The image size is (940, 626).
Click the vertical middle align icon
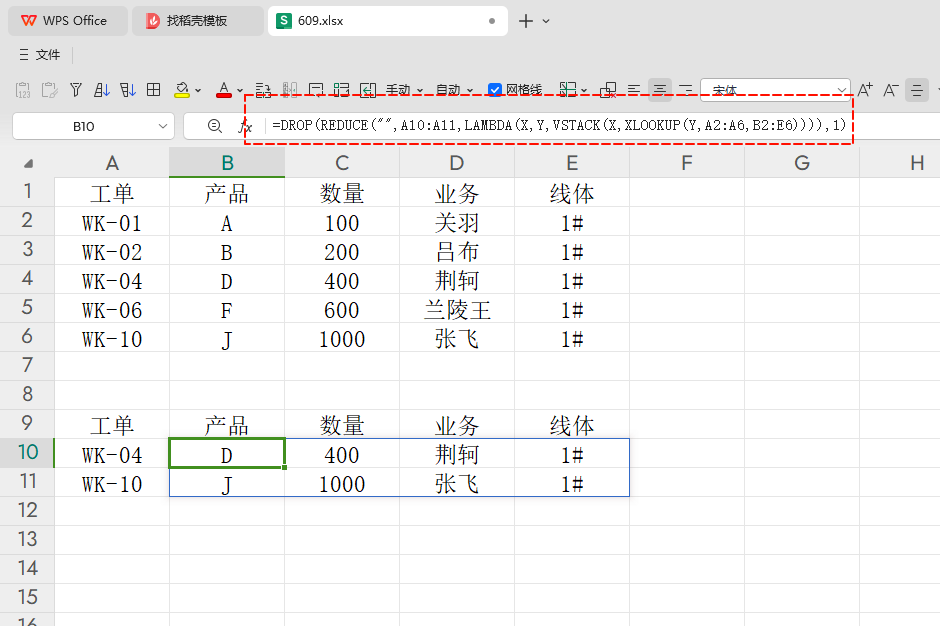point(917,90)
